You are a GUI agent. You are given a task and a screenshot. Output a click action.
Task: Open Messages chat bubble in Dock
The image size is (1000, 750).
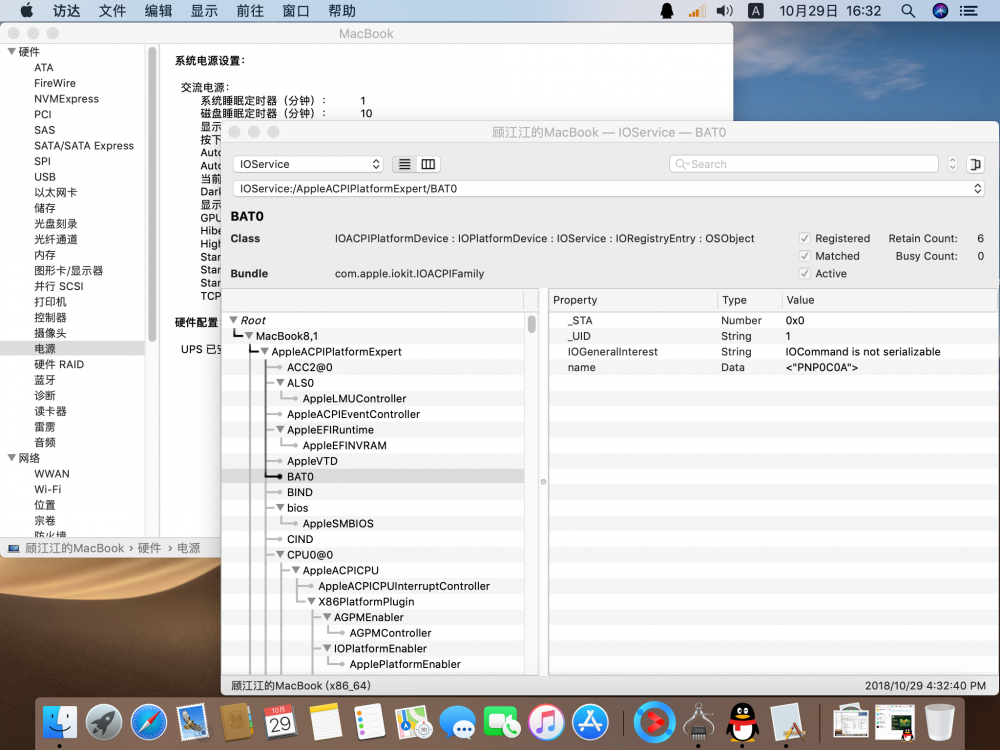(457, 722)
